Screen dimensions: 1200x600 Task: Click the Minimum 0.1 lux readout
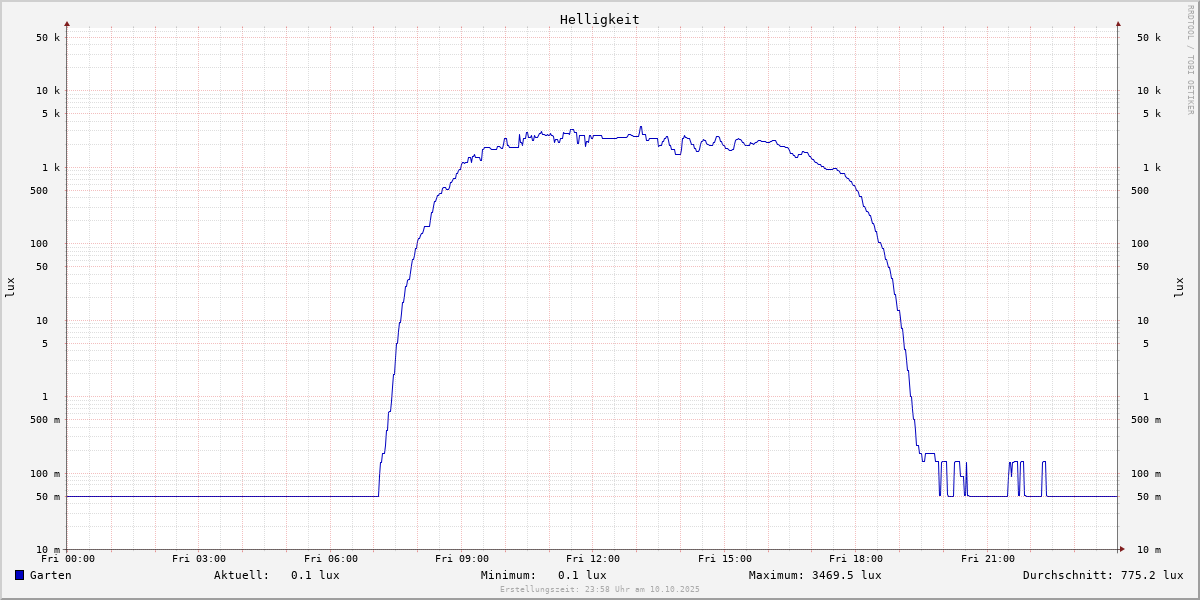point(582,575)
